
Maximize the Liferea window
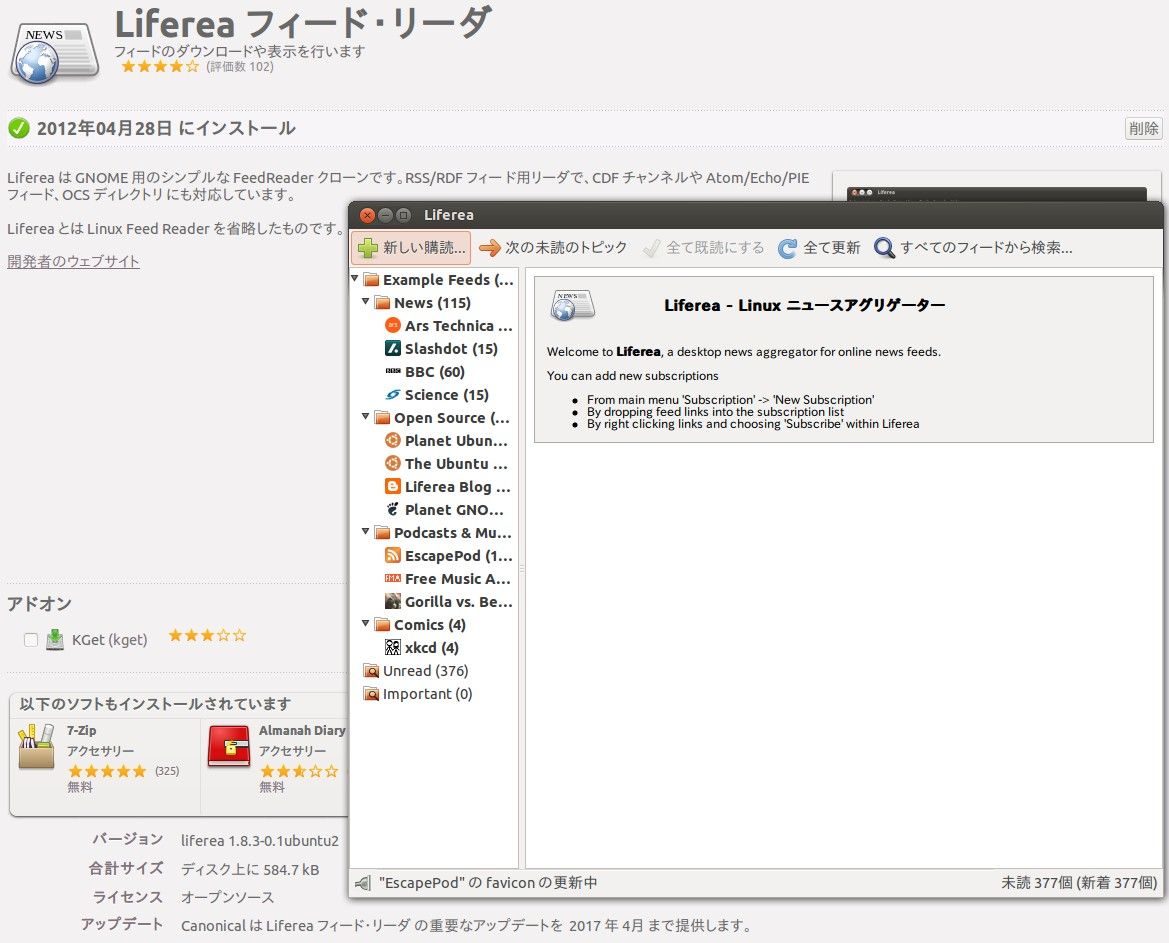pos(403,215)
